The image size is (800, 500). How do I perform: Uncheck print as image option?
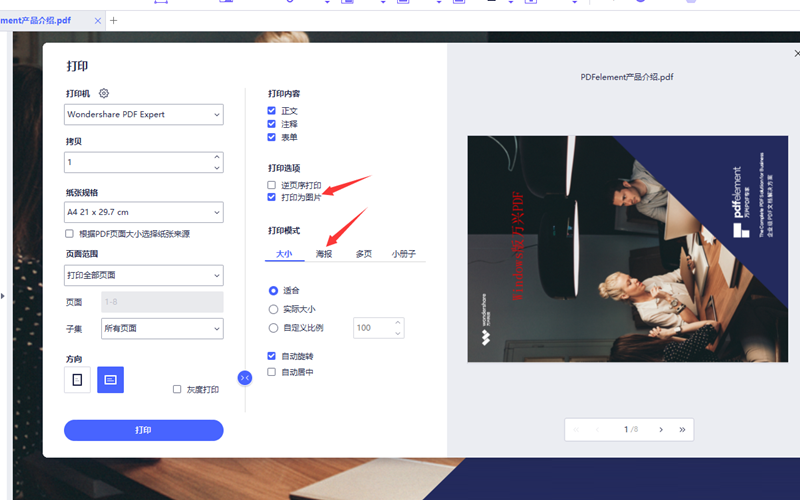[272, 198]
